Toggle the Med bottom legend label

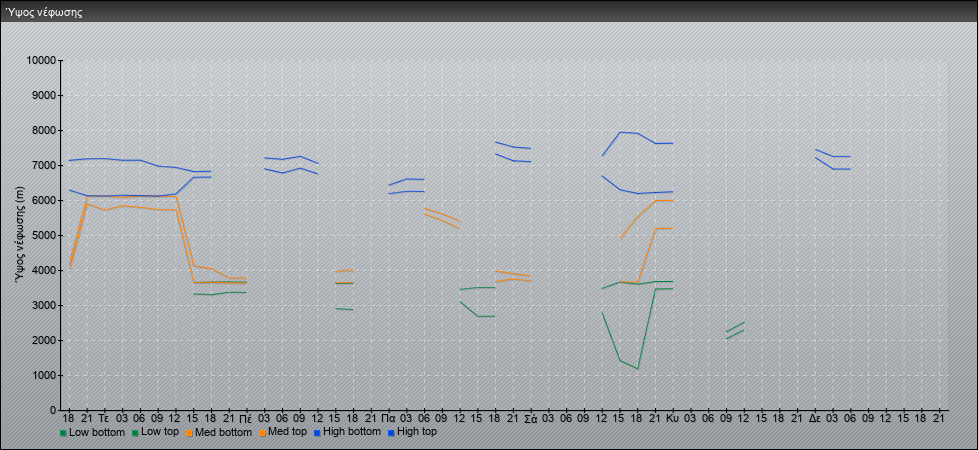[x=223, y=432]
